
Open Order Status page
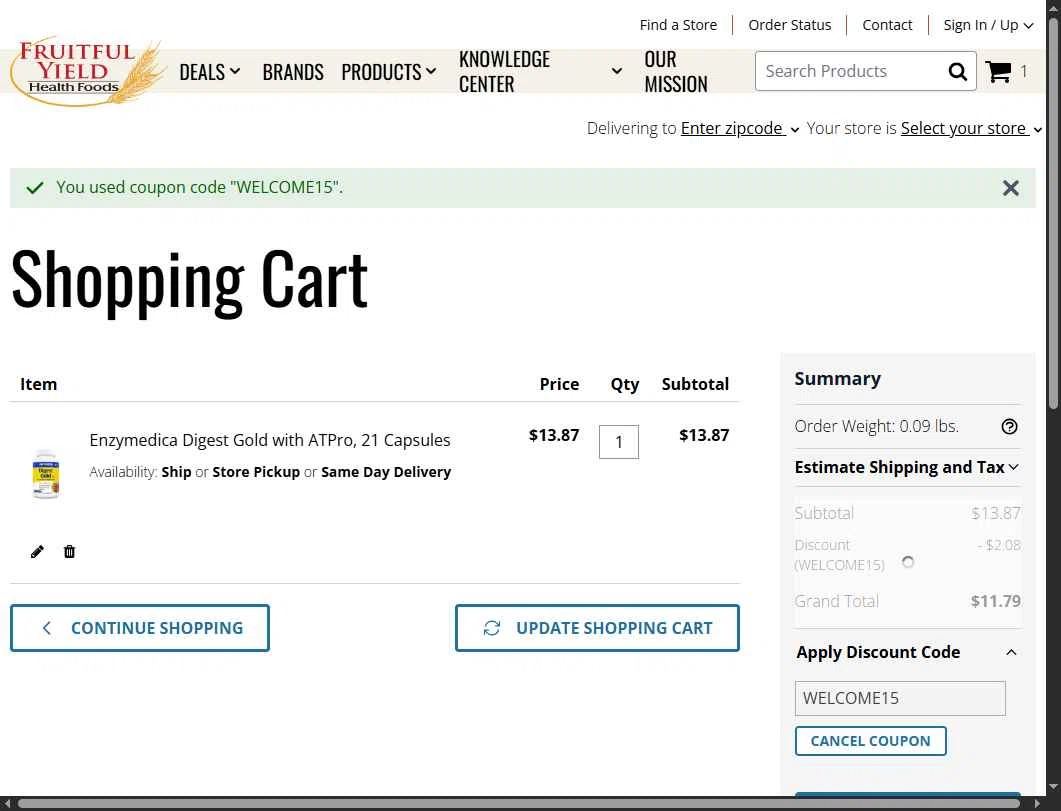[x=790, y=25]
